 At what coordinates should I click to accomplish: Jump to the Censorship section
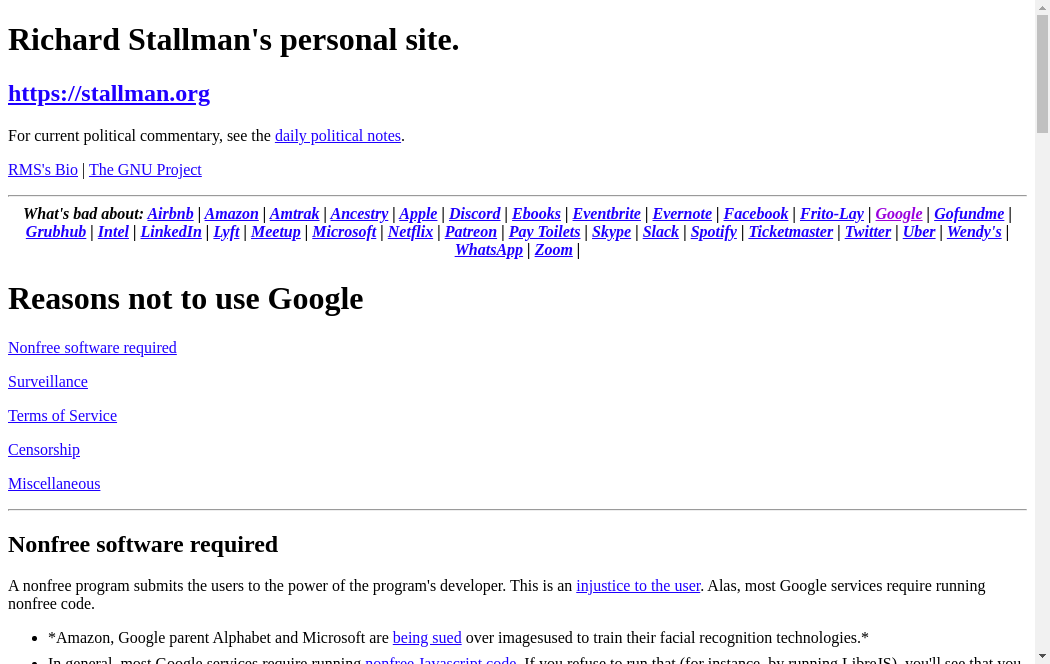tap(44, 450)
